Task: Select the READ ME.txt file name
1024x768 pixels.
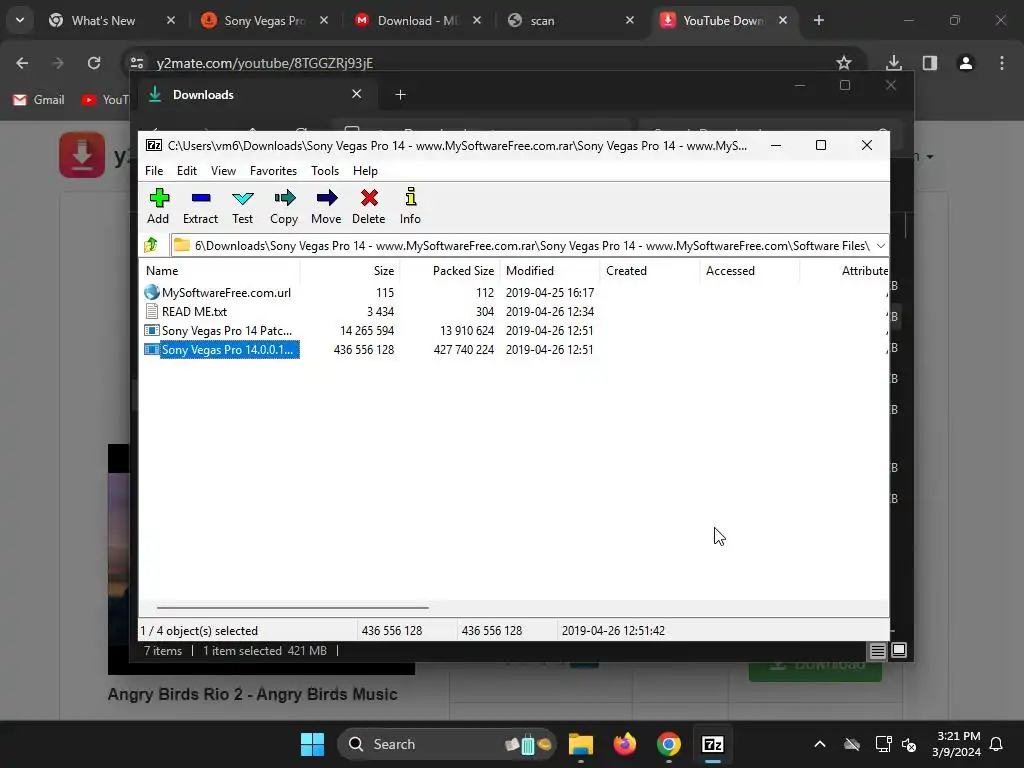Action: tap(195, 312)
